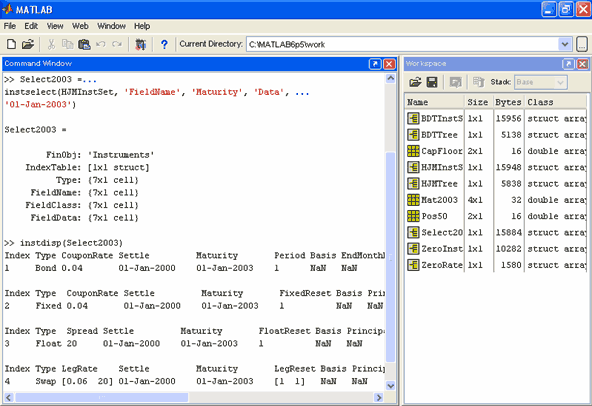Expand the Current Directory dropdown
The width and height of the screenshot is (592, 406).
(564, 44)
